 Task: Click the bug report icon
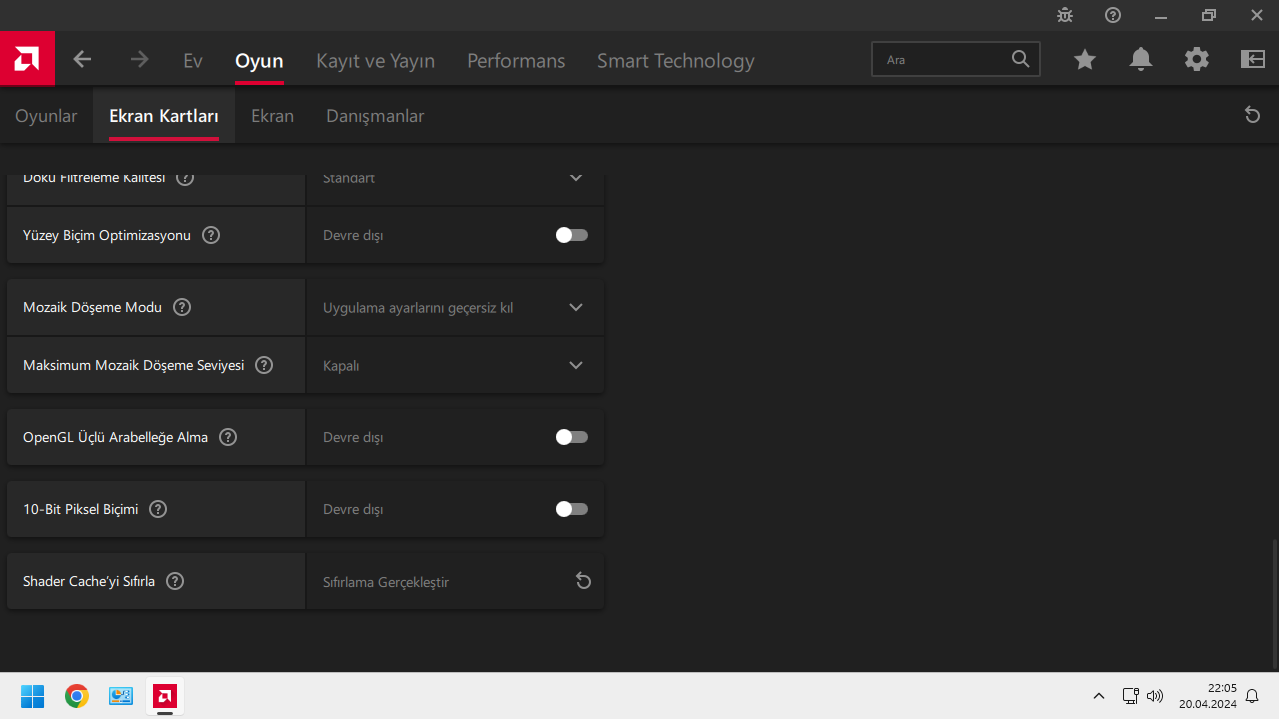1065,15
